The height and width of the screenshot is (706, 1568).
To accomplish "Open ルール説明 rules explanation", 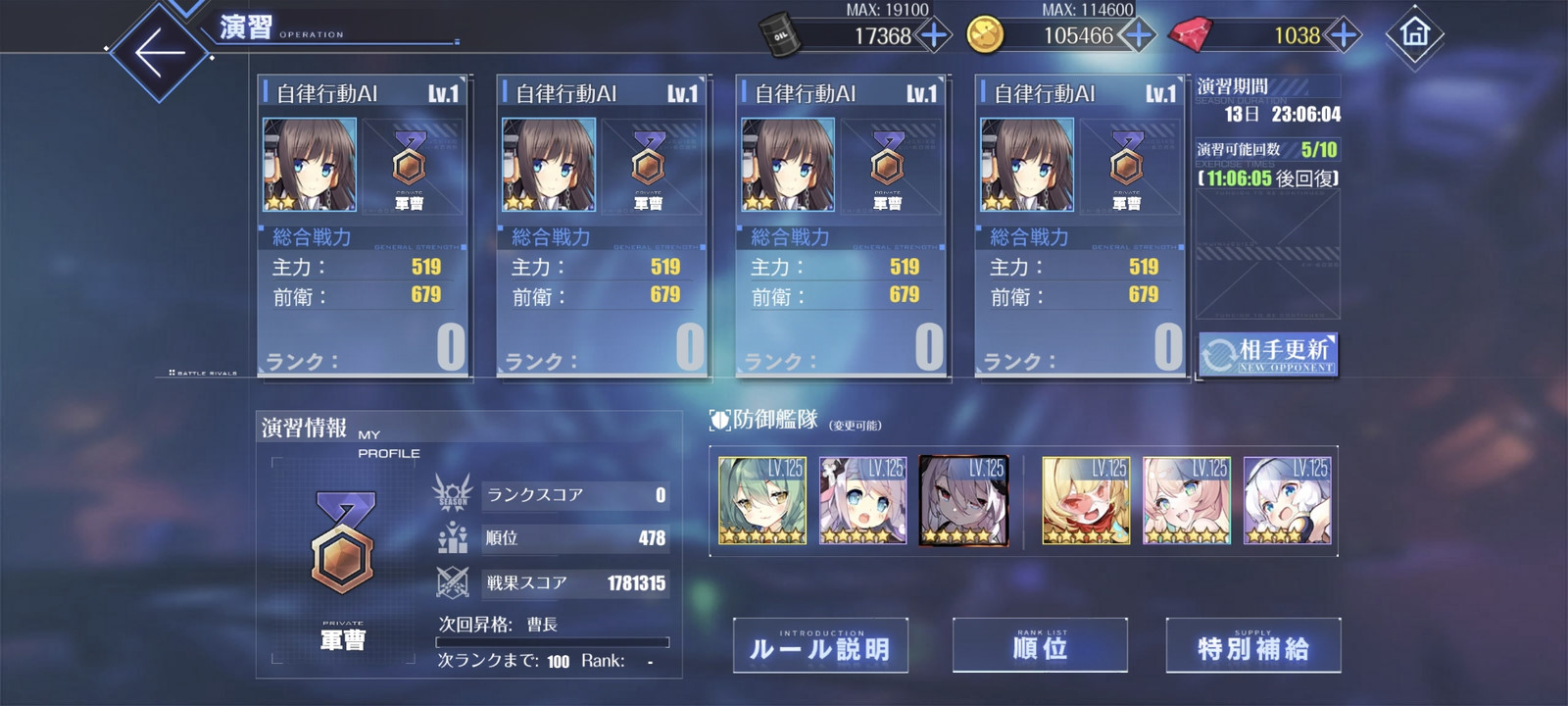I will pyautogui.click(x=820, y=645).
